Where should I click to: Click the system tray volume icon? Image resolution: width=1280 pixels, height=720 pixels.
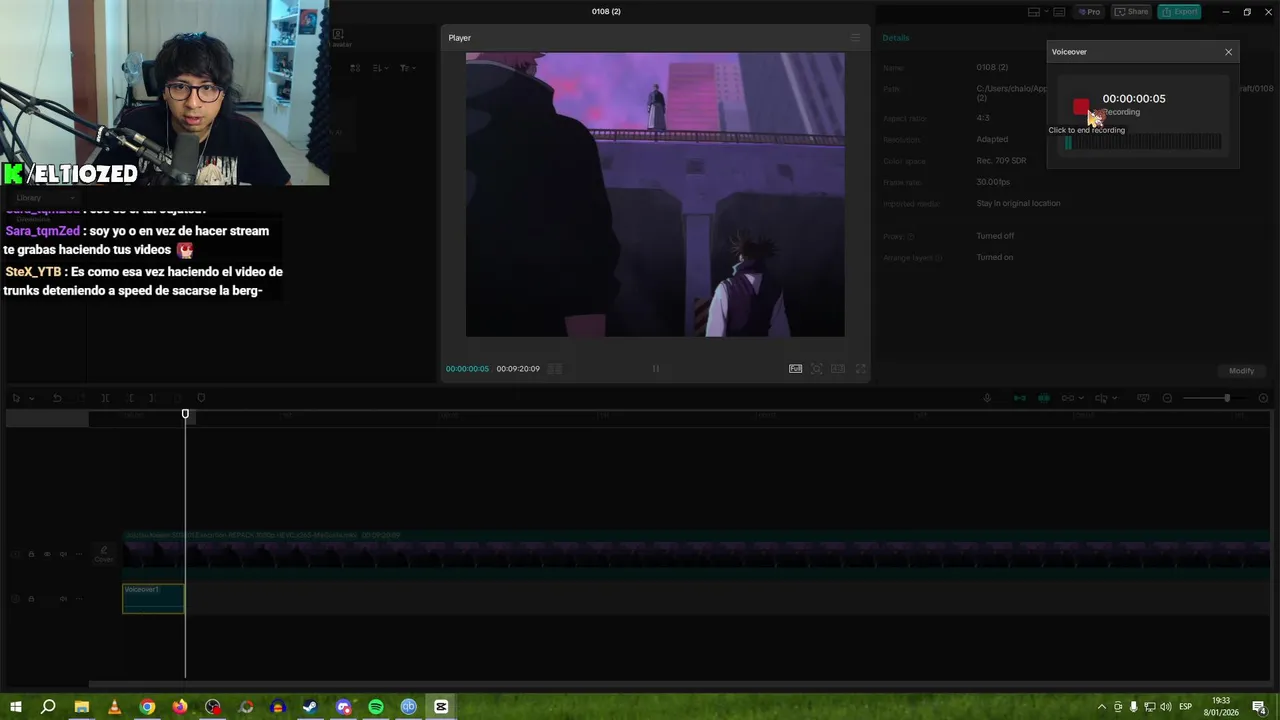pos(1165,707)
